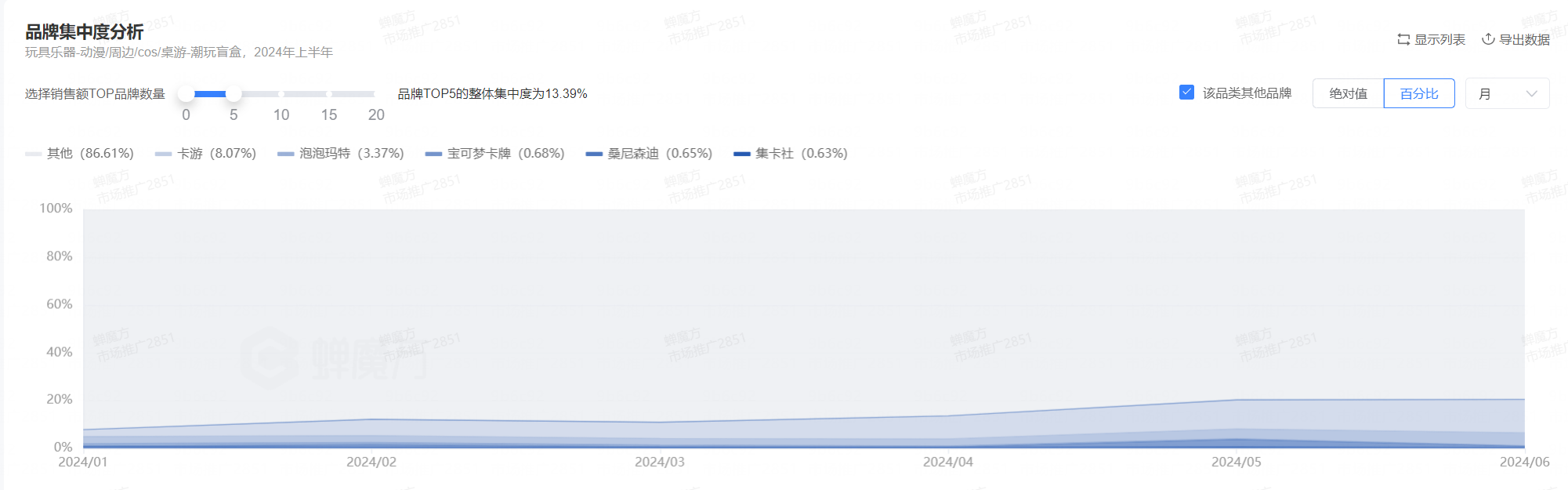This screenshot has height=490, width=1568.
Task: Hide the 泡泡玛特 (3.37%) series label
Action: tap(352, 154)
